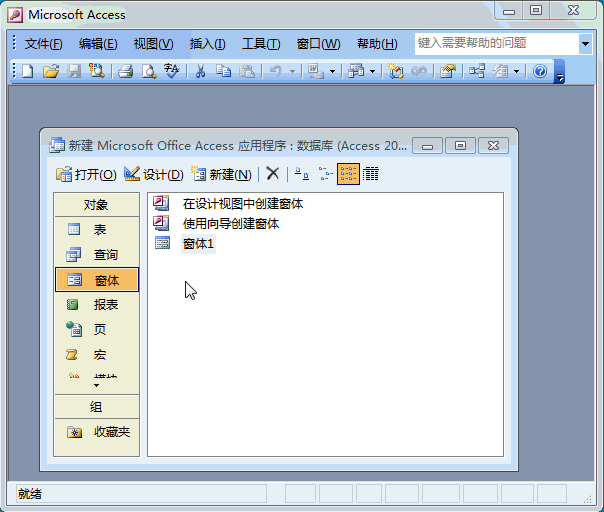Maximize the database window
The image size is (604, 512).
tap(460, 146)
